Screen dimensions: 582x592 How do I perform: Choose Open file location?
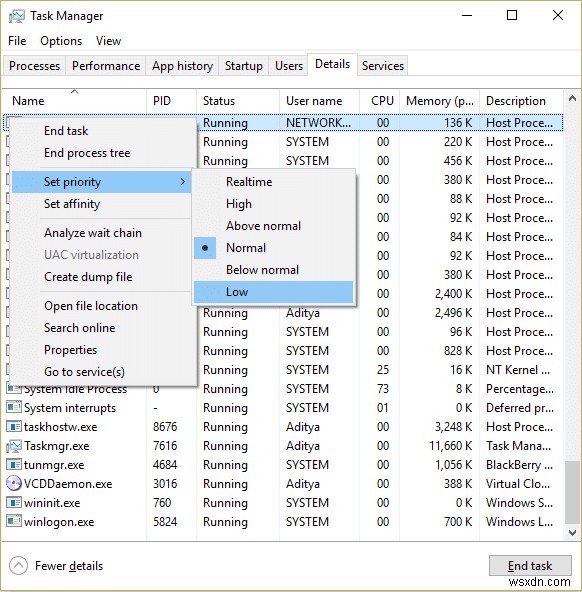[x=102, y=306]
